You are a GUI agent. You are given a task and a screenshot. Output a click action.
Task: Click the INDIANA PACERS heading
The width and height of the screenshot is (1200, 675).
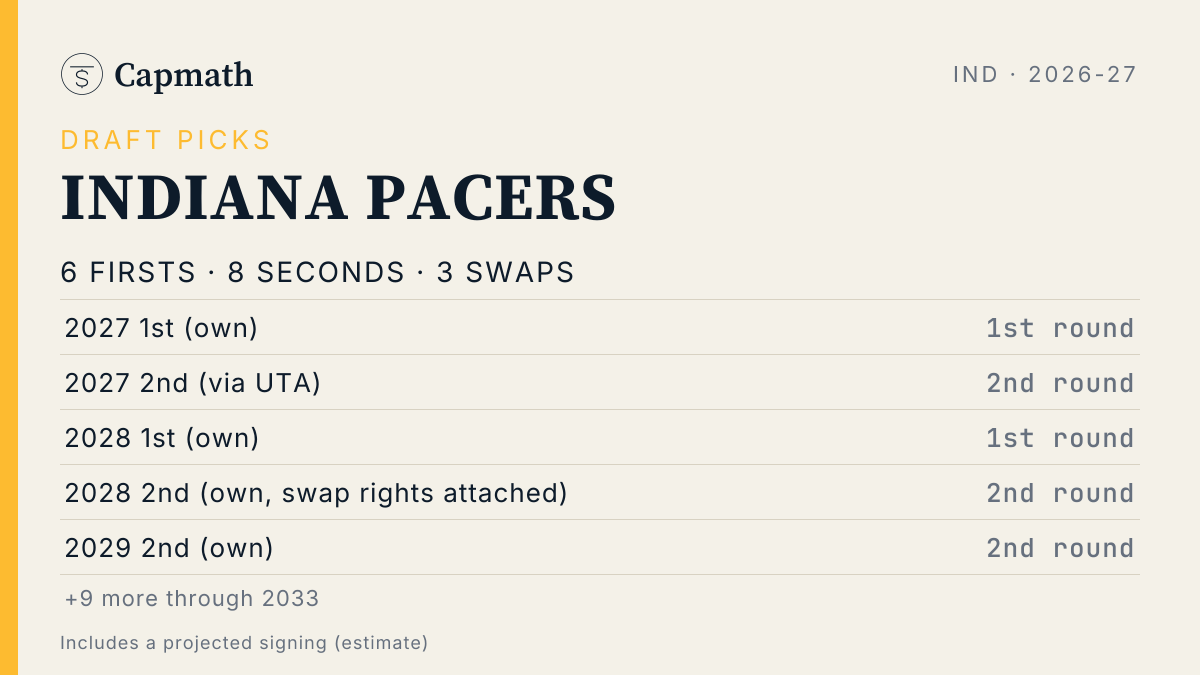(x=338, y=198)
